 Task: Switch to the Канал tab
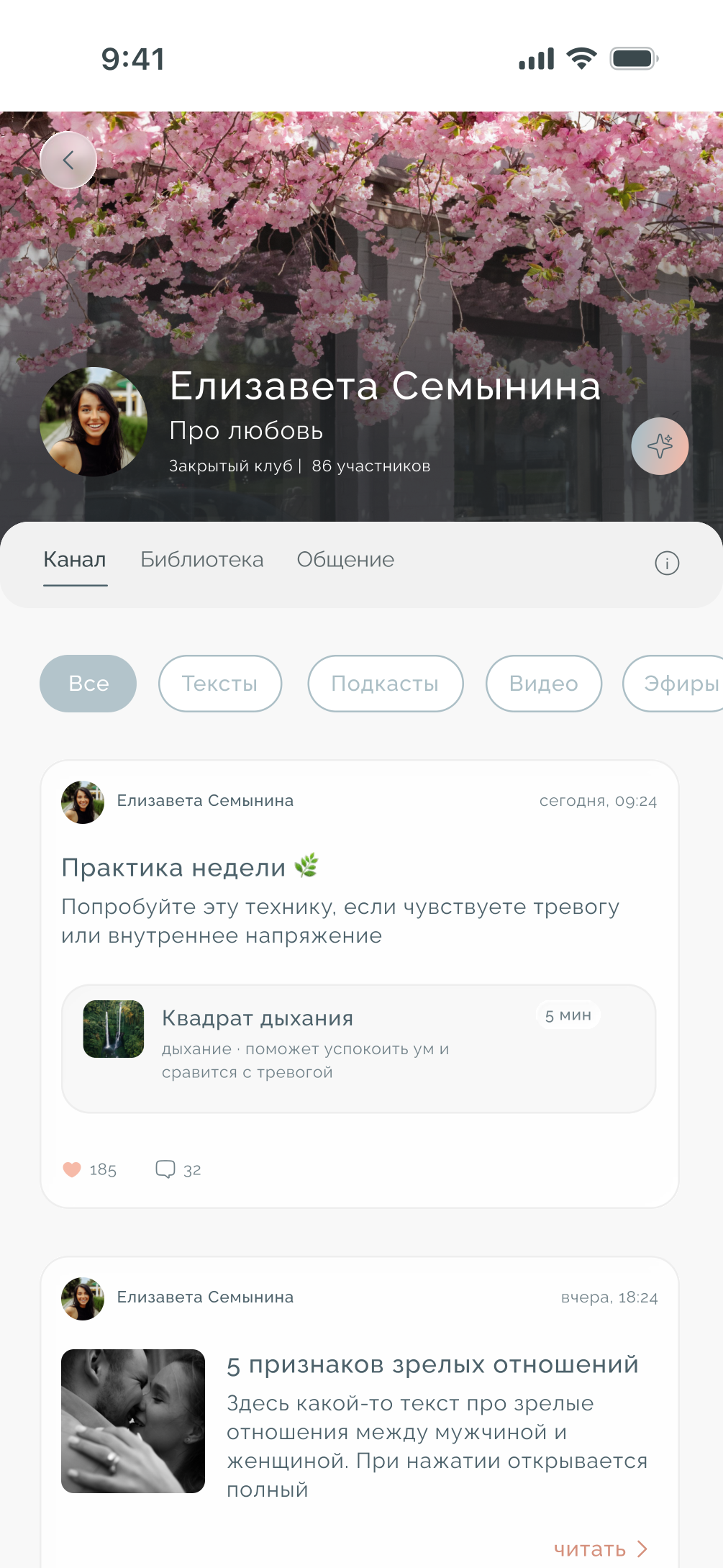[x=75, y=560]
